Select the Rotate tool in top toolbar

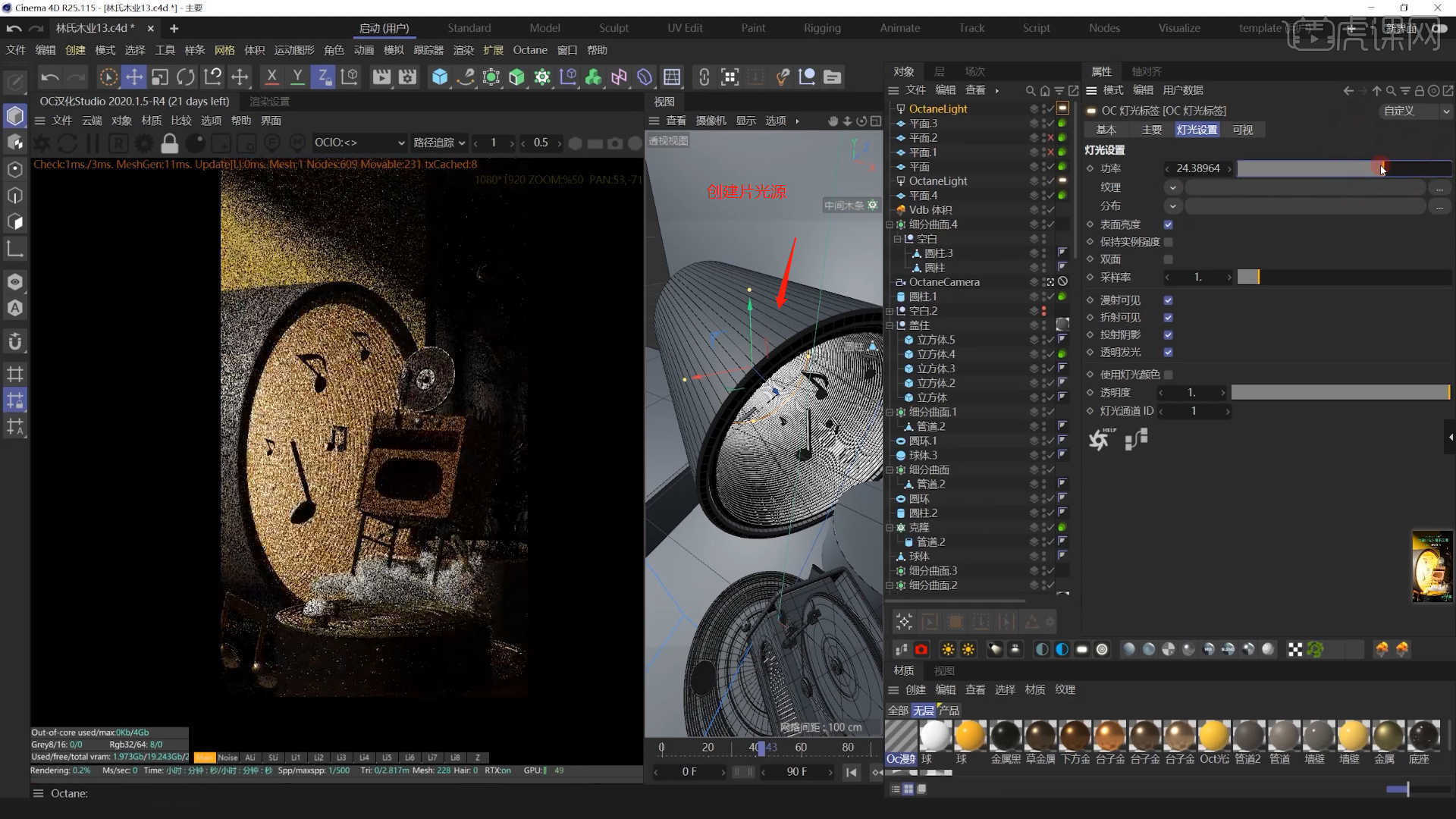tap(186, 77)
